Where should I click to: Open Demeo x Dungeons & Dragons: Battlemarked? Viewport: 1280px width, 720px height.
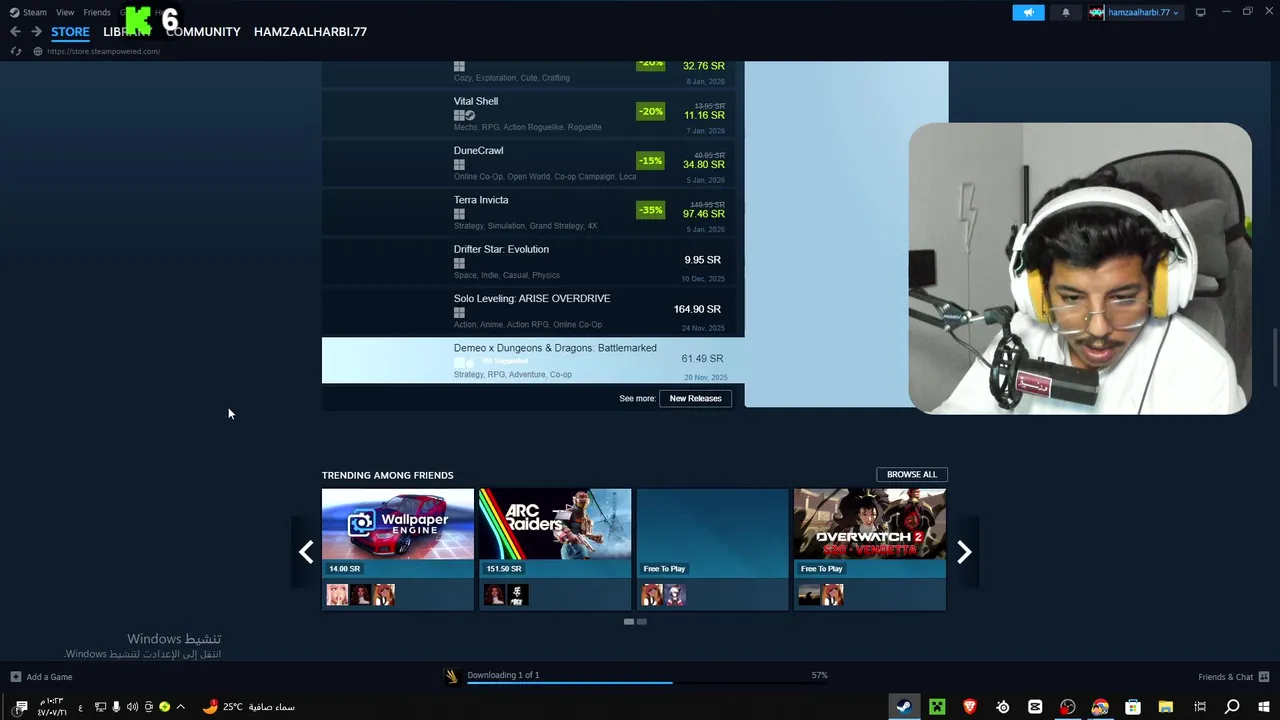pyautogui.click(x=533, y=360)
